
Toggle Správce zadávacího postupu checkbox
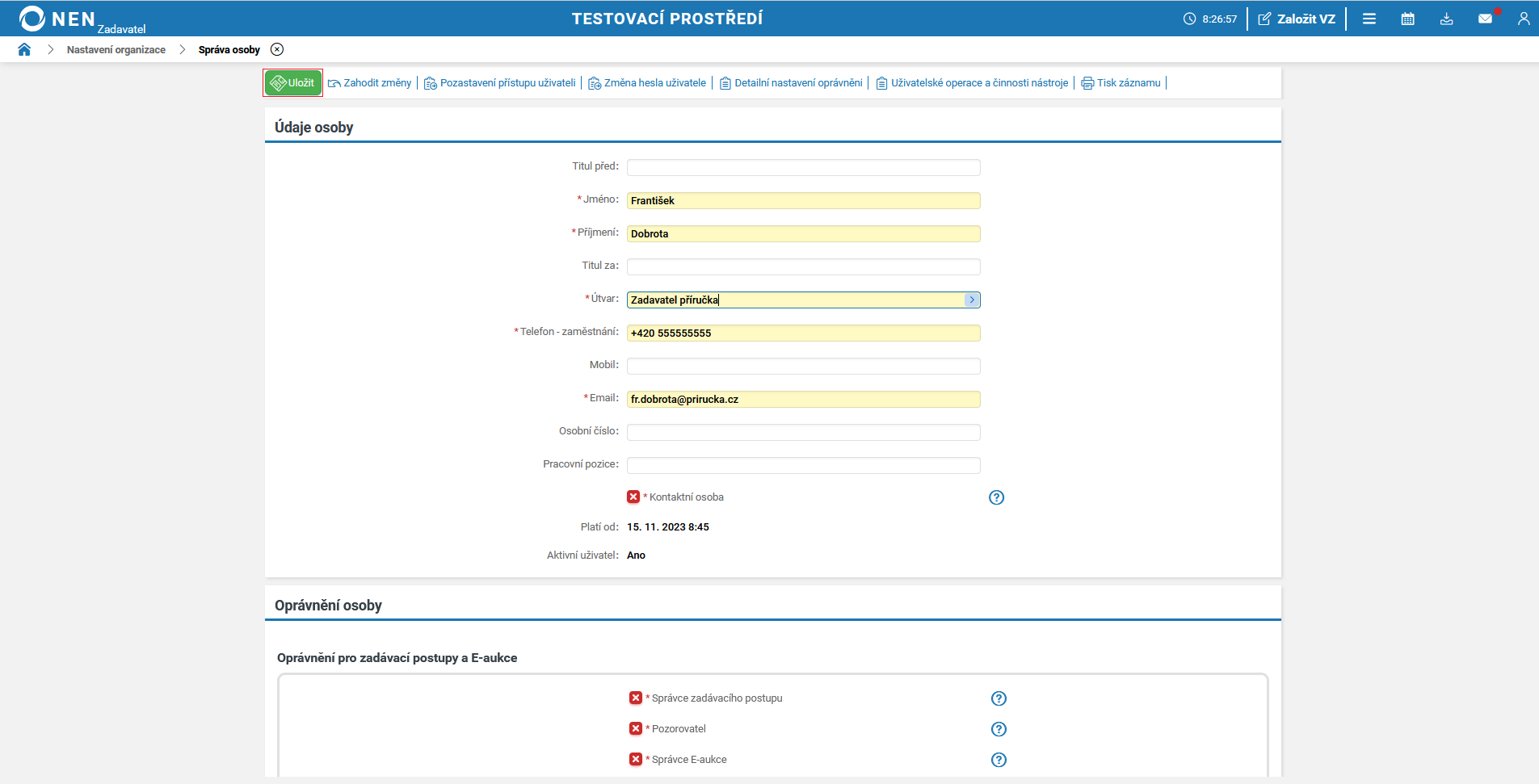[x=636, y=698]
